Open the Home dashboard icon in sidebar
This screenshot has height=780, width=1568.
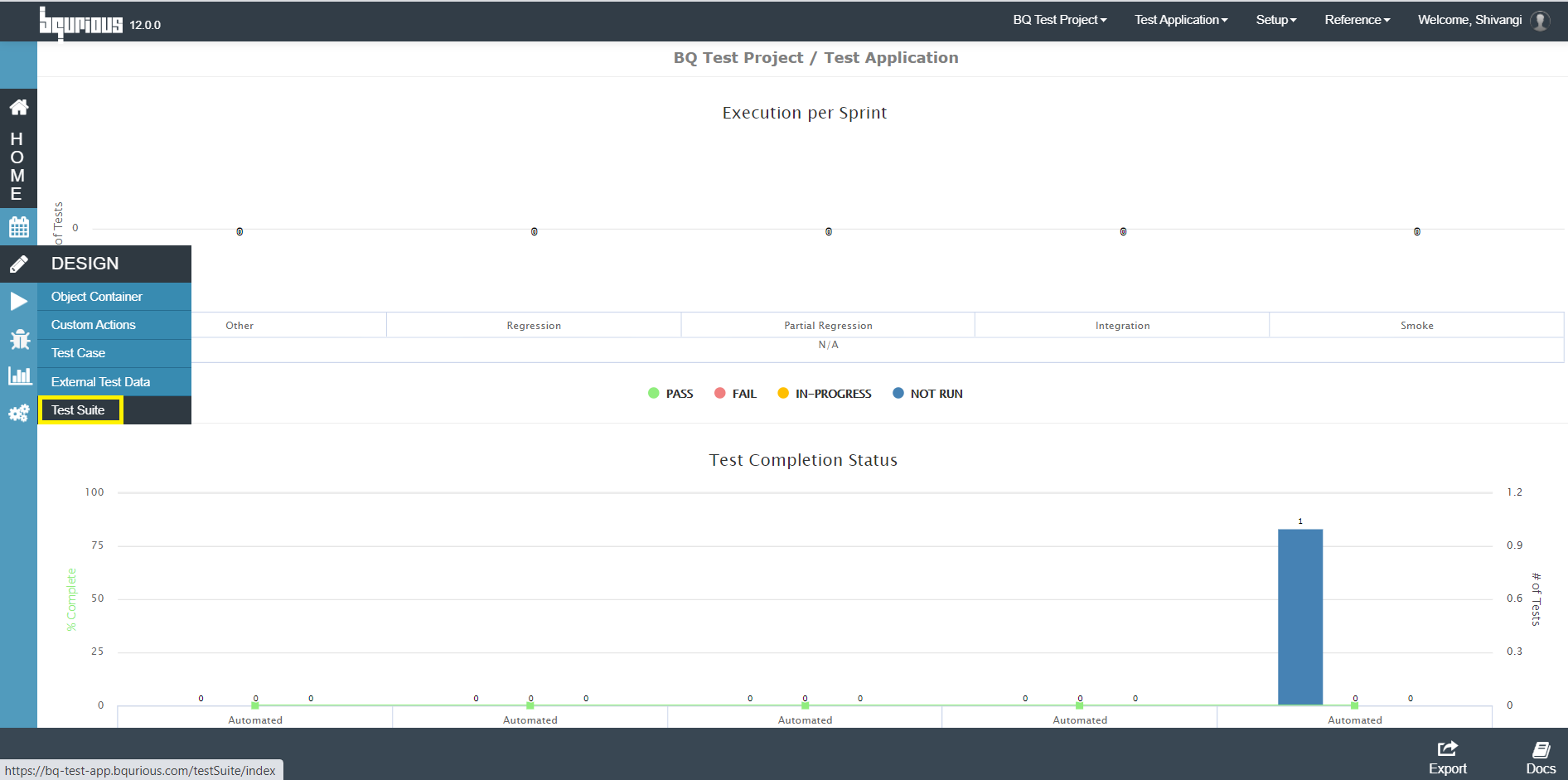[18, 107]
